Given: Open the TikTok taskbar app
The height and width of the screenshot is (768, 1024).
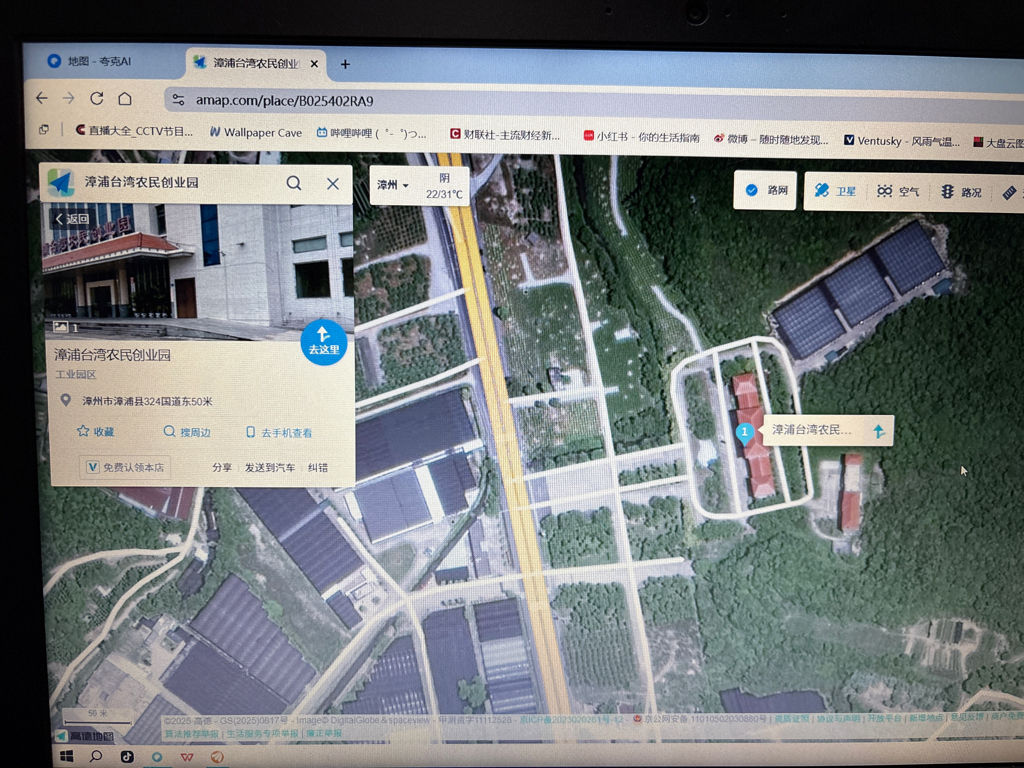Looking at the screenshot, I should click(127, 756).
